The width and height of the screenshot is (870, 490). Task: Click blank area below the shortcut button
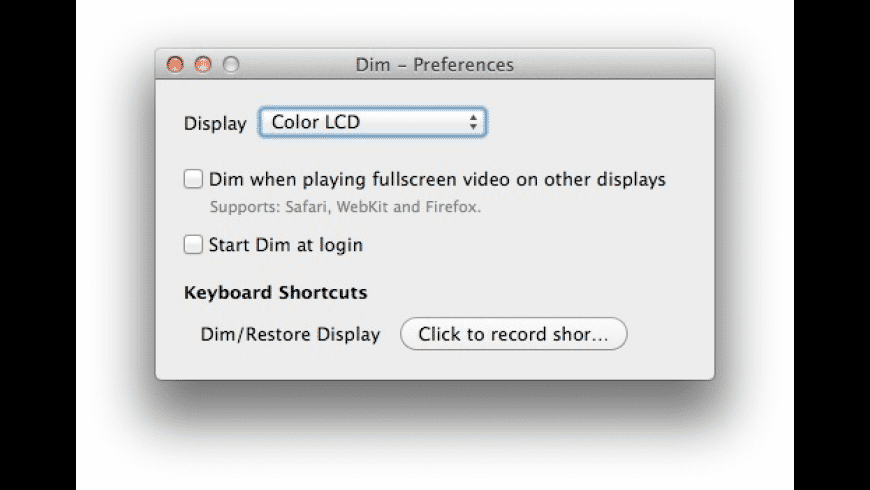[512, 364]
